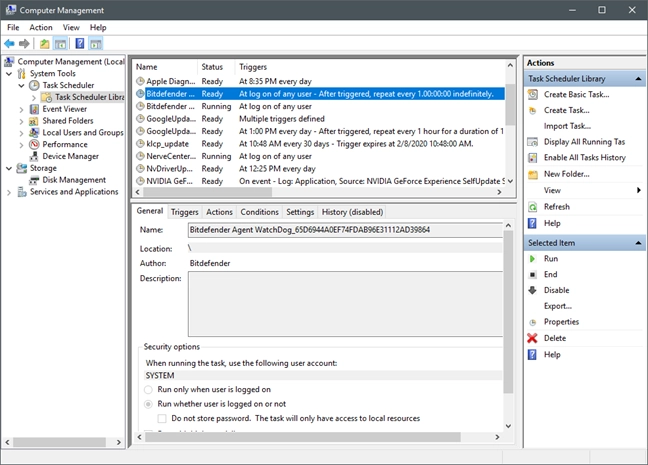
Task: Open the View menu in menu bar
Action: point(71,28)
